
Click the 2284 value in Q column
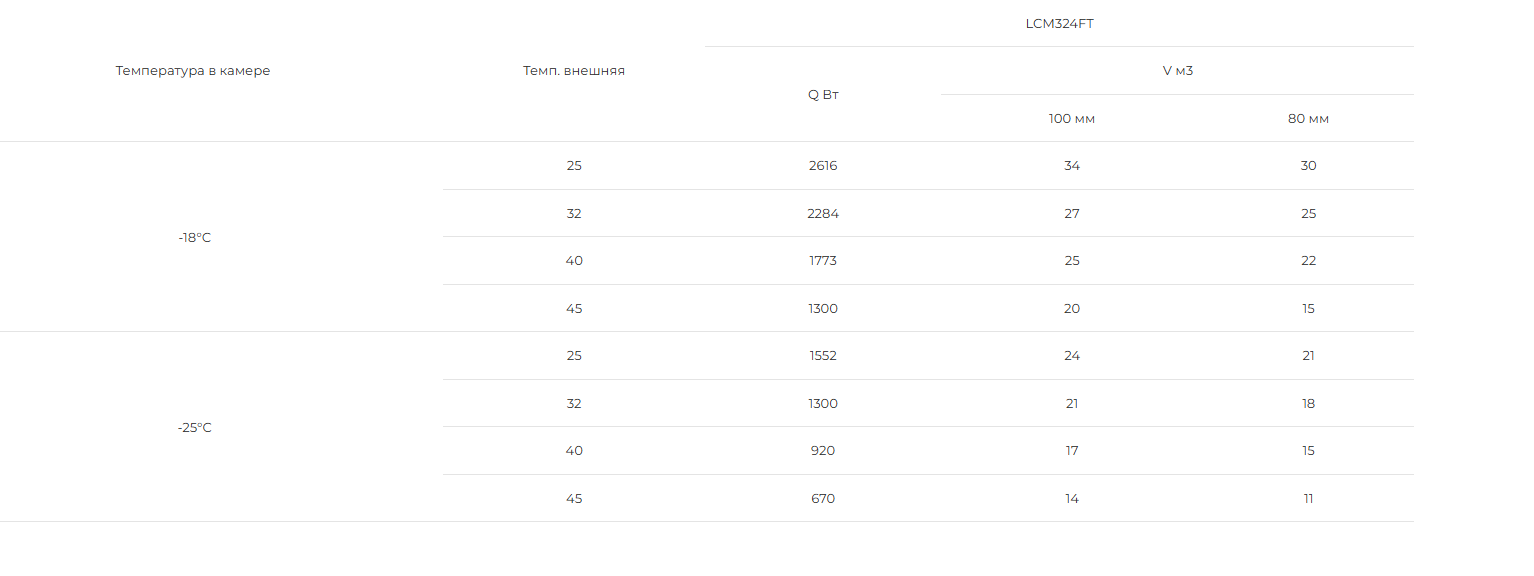click(x=823, y=214)
